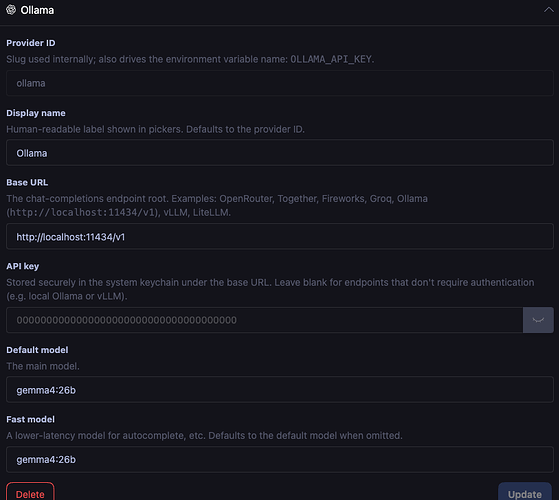Edit the Default model field gemma4:26b

(x=280, y=390)
